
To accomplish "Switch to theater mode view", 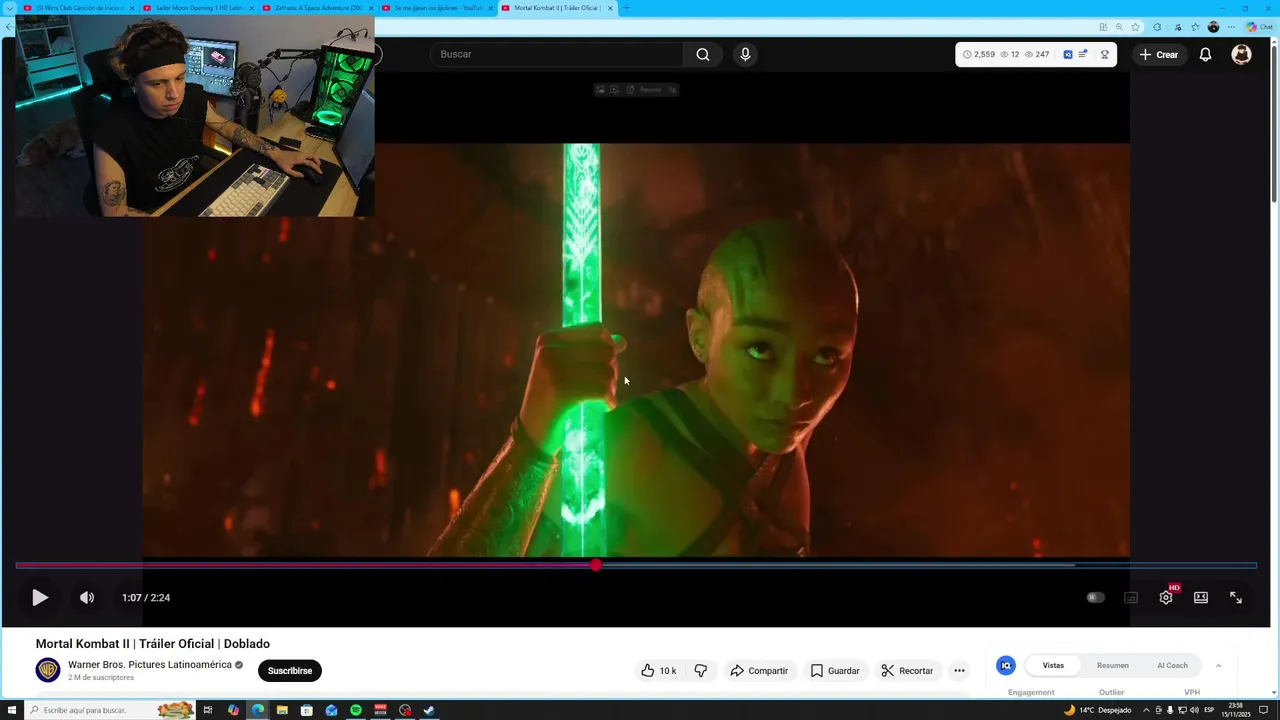I will tap(1201, 597).
